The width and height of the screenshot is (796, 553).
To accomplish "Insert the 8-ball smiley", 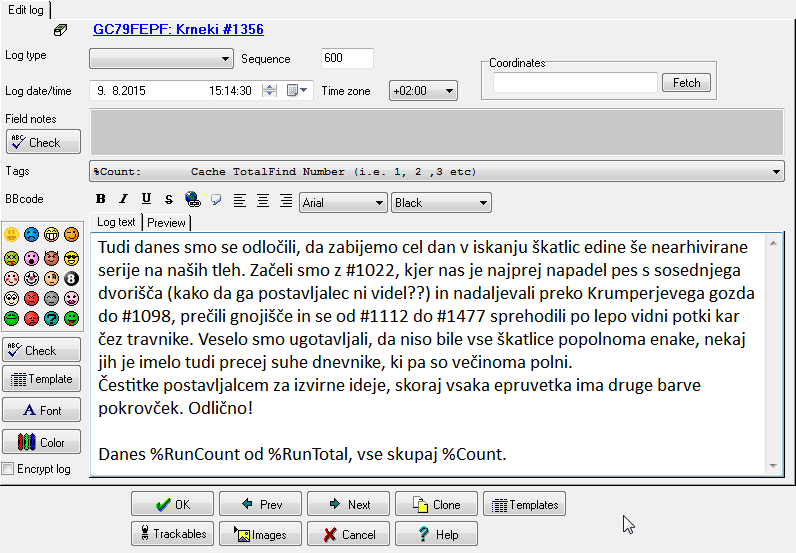I will coord(72,278).
